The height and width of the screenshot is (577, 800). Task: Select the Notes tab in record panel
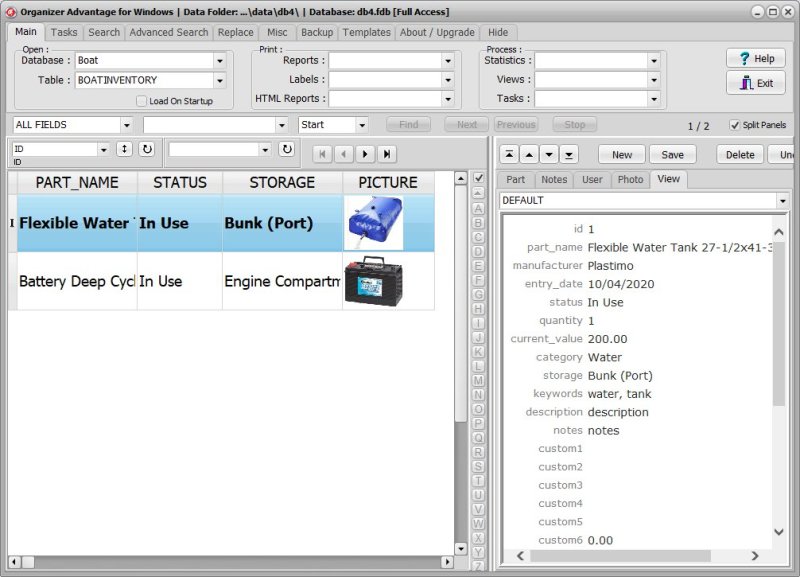click(554, 180)
